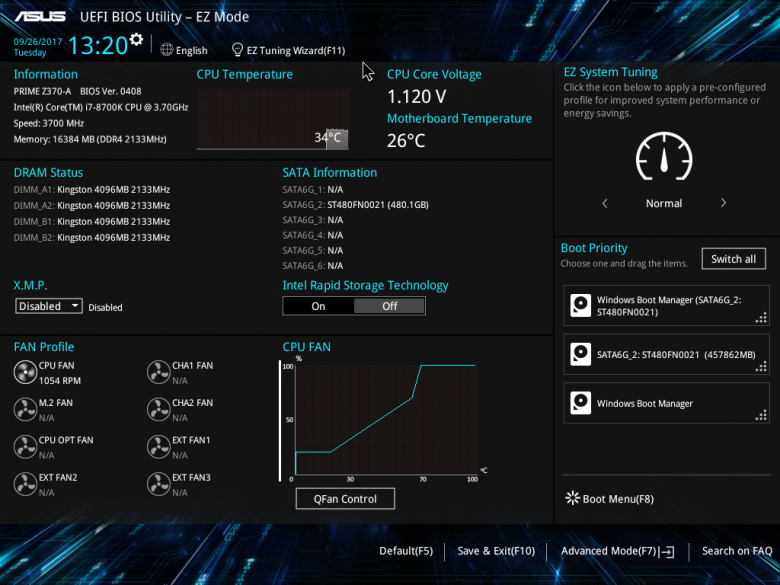The width and height of the screenshot is (780, 585).
Task: Click drag handle of last Windows Boot Manager entry
Action: [x=761, y=416]
